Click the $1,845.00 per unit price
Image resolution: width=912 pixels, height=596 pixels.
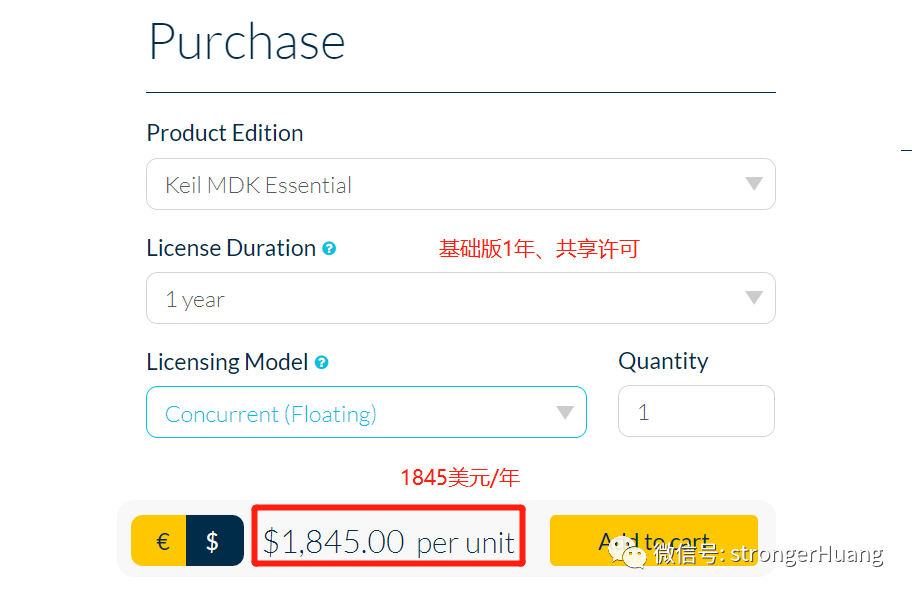(389, 542)
